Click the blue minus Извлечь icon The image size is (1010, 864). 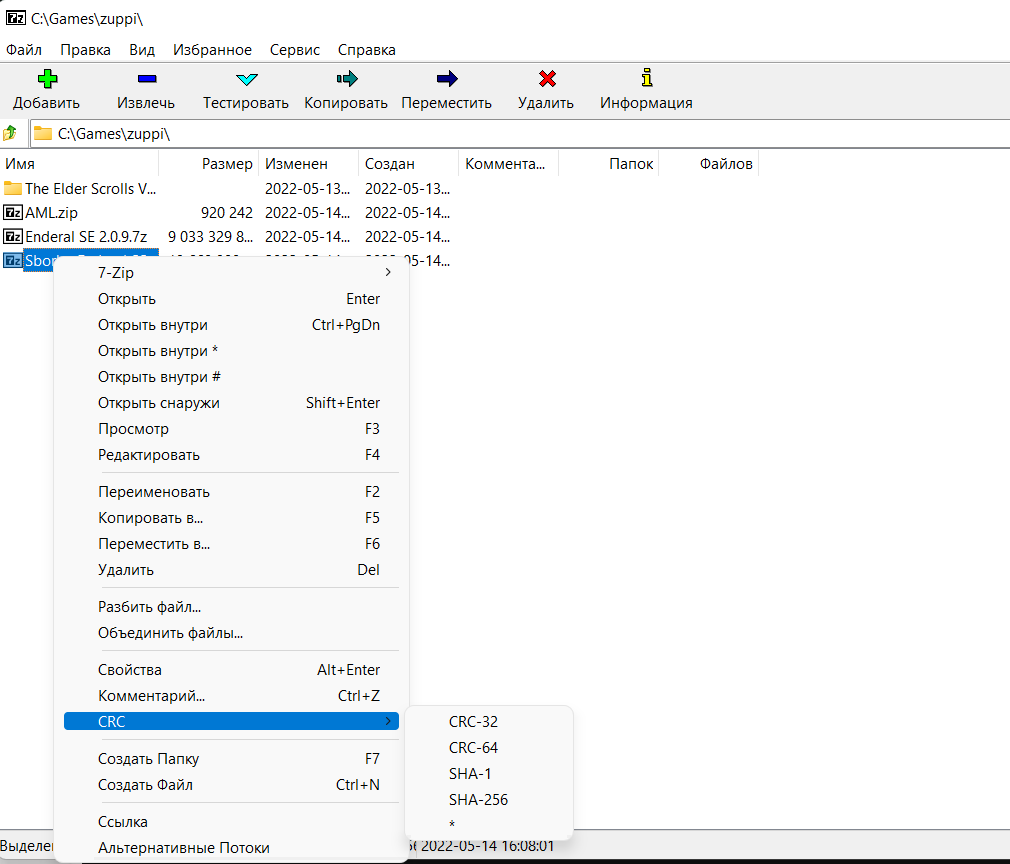point(146,79)
